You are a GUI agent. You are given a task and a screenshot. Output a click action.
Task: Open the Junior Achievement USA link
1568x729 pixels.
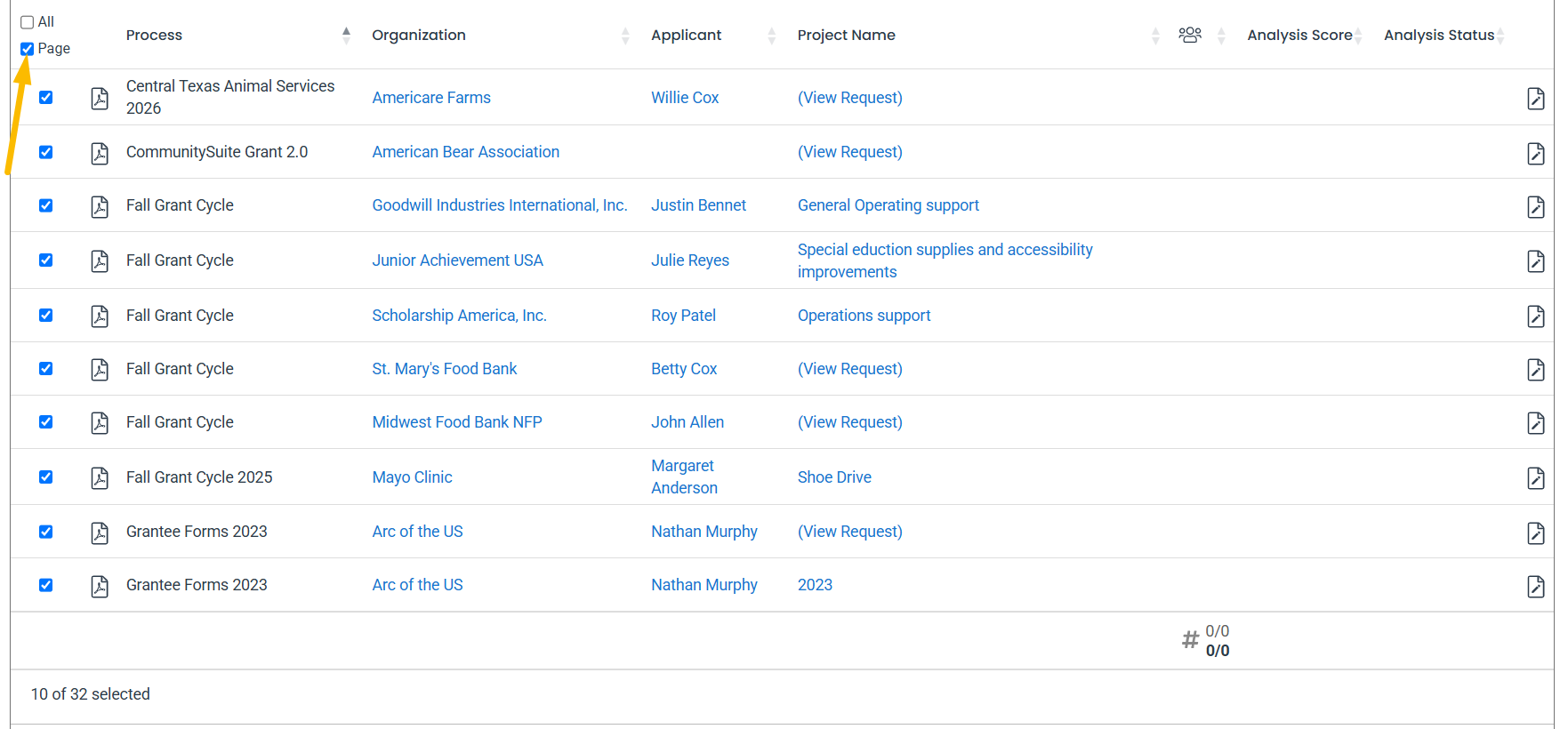tap(457, 260)
